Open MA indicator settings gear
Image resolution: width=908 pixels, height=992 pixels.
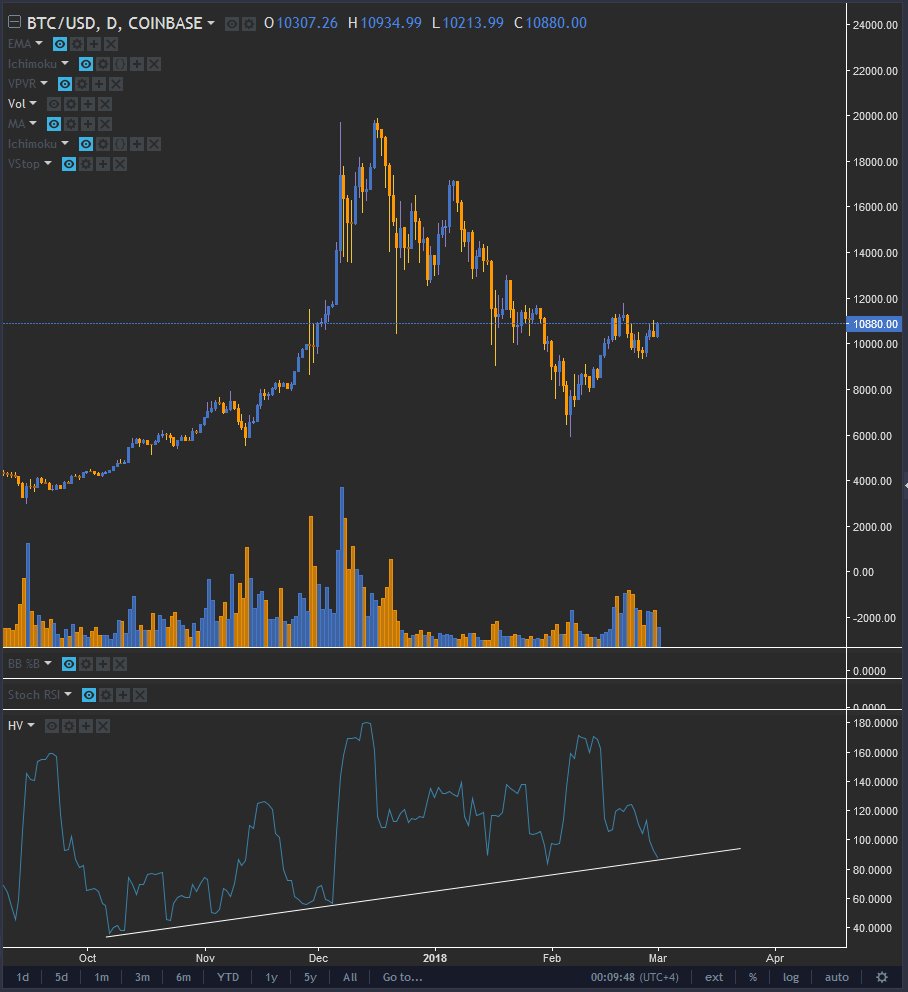[71, 124]
